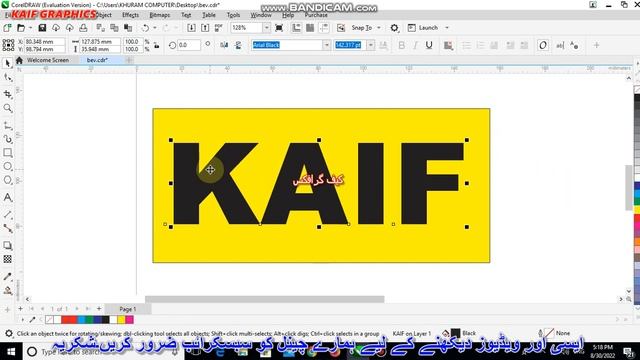Open the Effects menu
640x360 pixels.
(131, 15)
